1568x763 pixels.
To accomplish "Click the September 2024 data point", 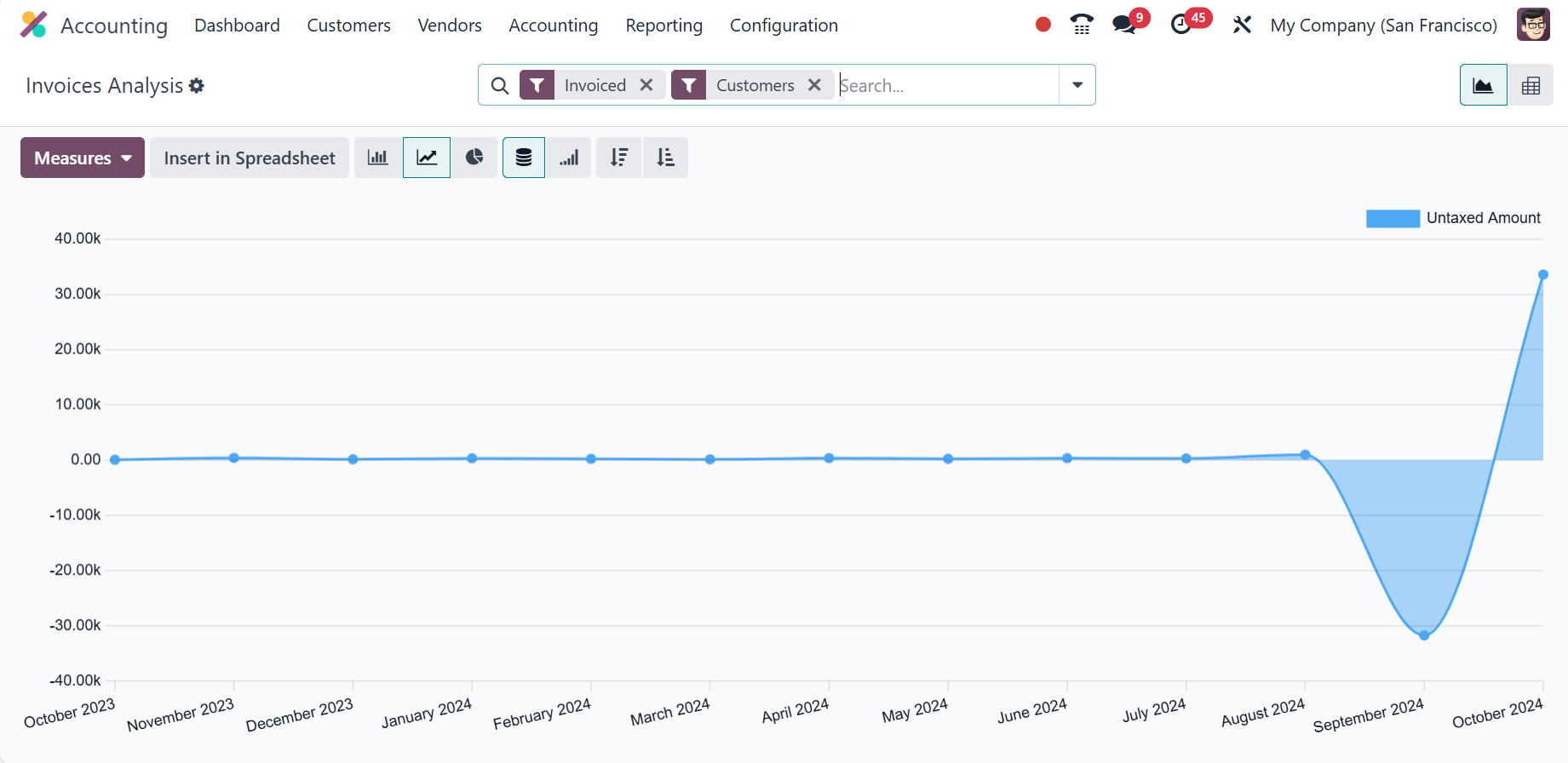I will click(1424, 635).
